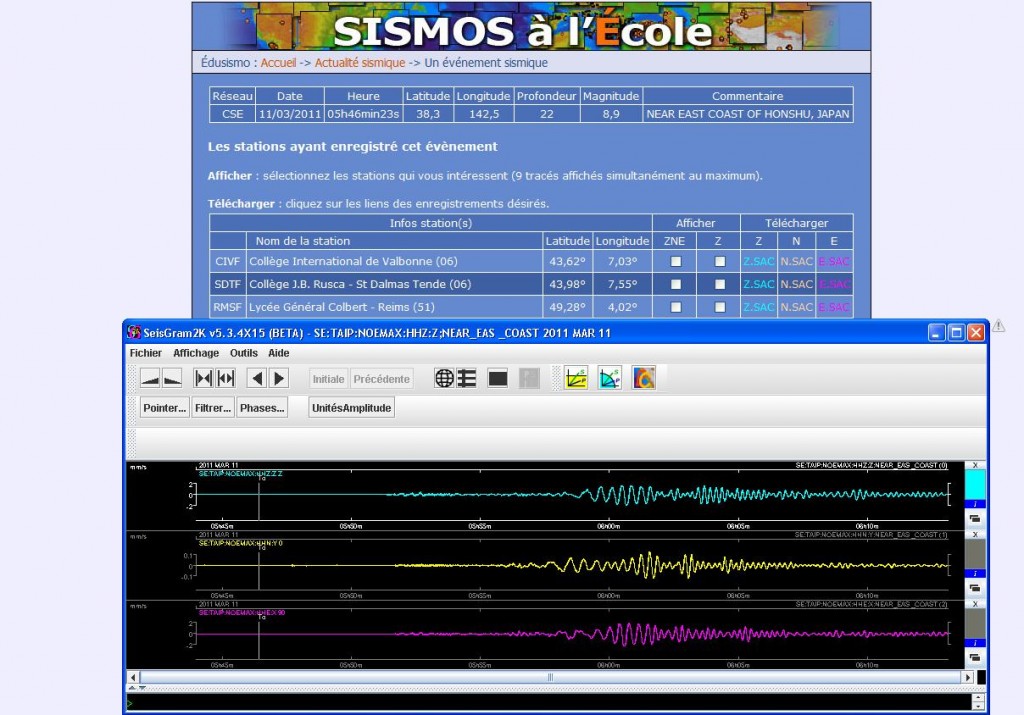Close the yellow Y trace with its X

tap(975, 535)
